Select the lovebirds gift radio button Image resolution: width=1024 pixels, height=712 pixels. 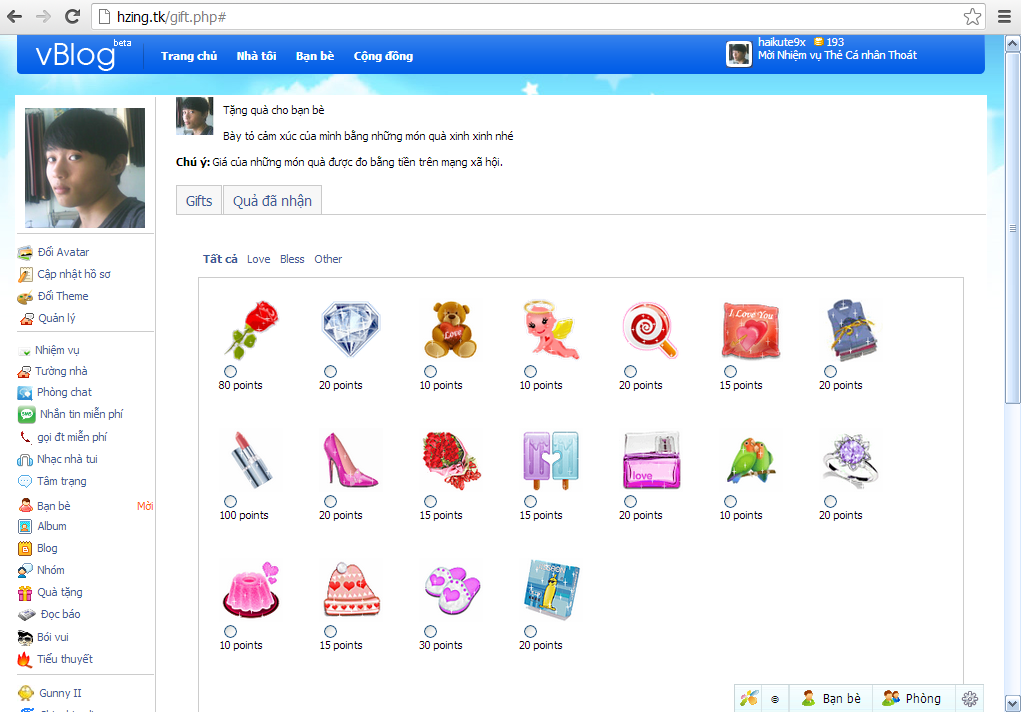click(730, 502)
